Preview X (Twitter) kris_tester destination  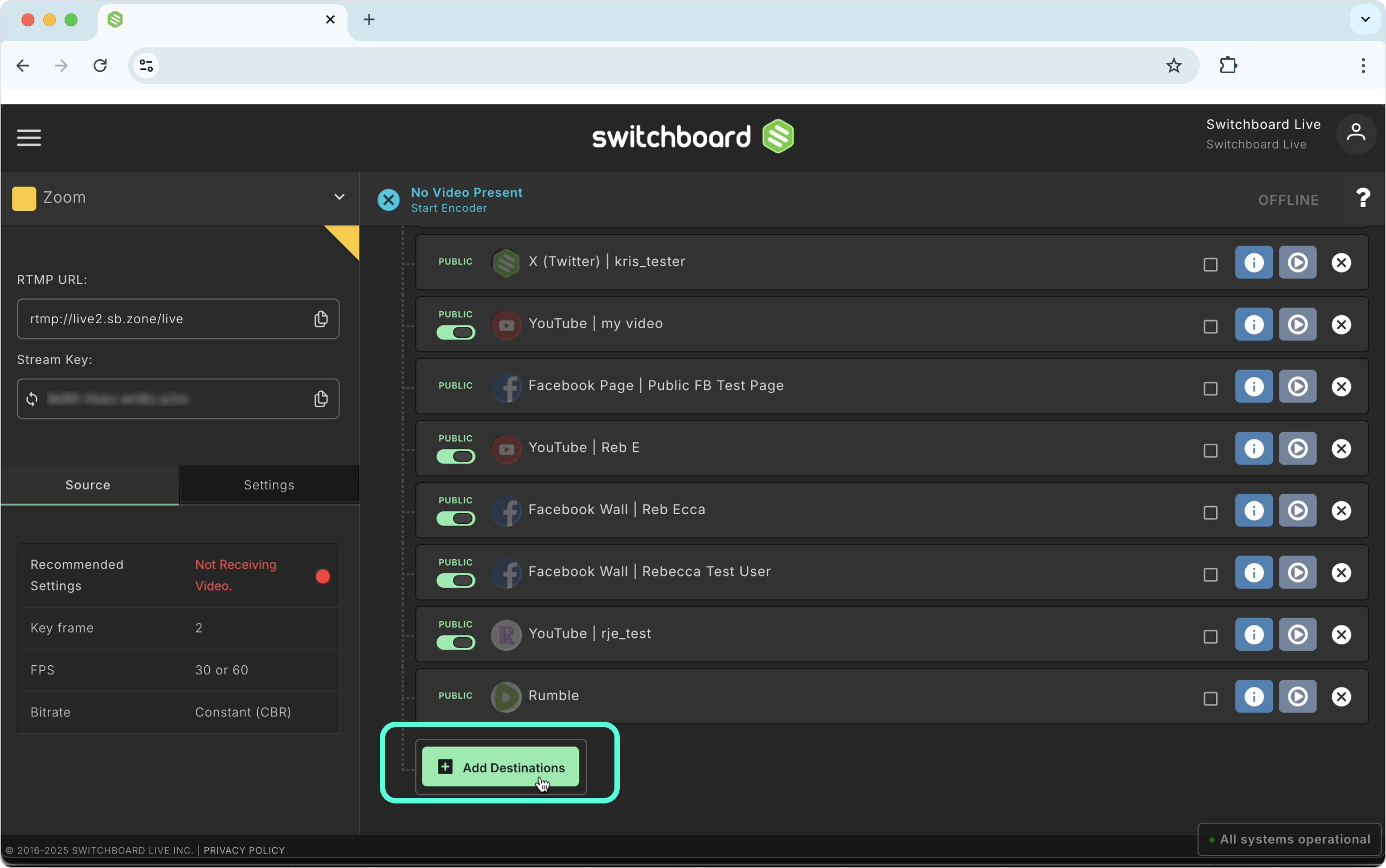[x=1297, y=262]
